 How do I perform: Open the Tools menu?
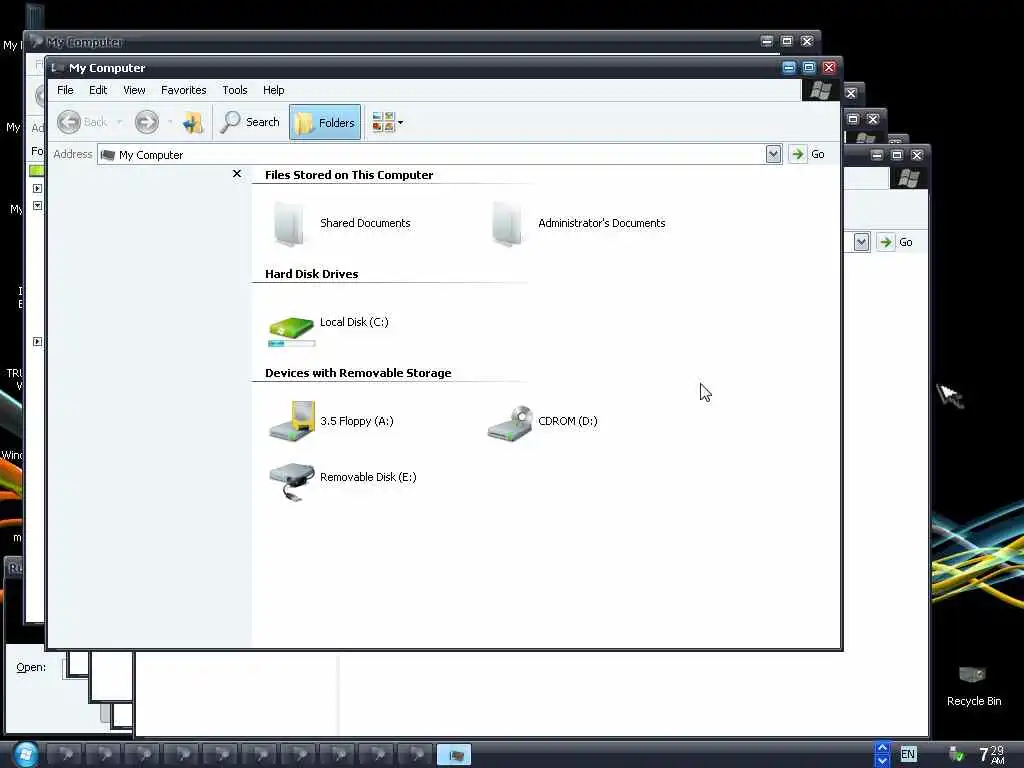click(234, 90)
